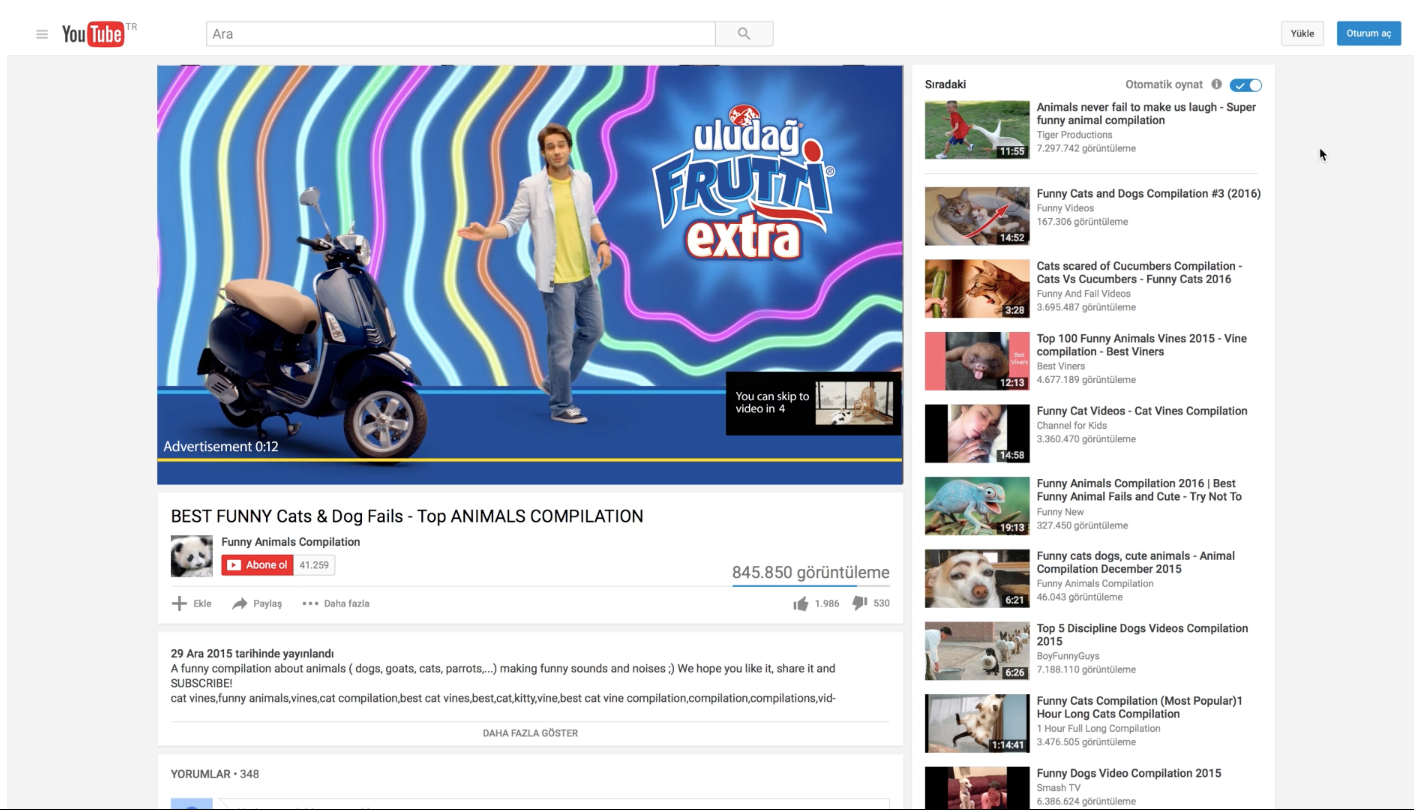Open Top 5 Discipline Dogs Videos Compilation
Image resolution: width=1414 pixels, height=810 pixels.
[1142, 635]
